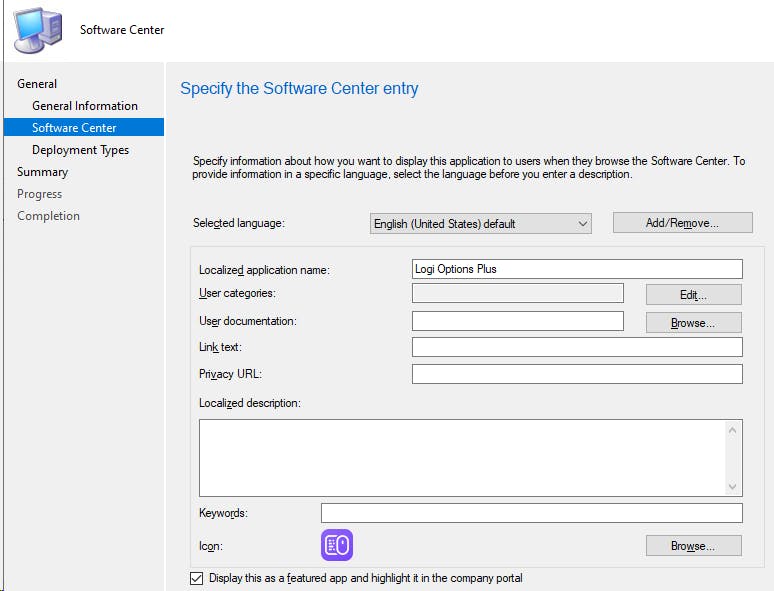Select Software Center step in sidebar
774x591 pixels.
(x=74, y=128)
